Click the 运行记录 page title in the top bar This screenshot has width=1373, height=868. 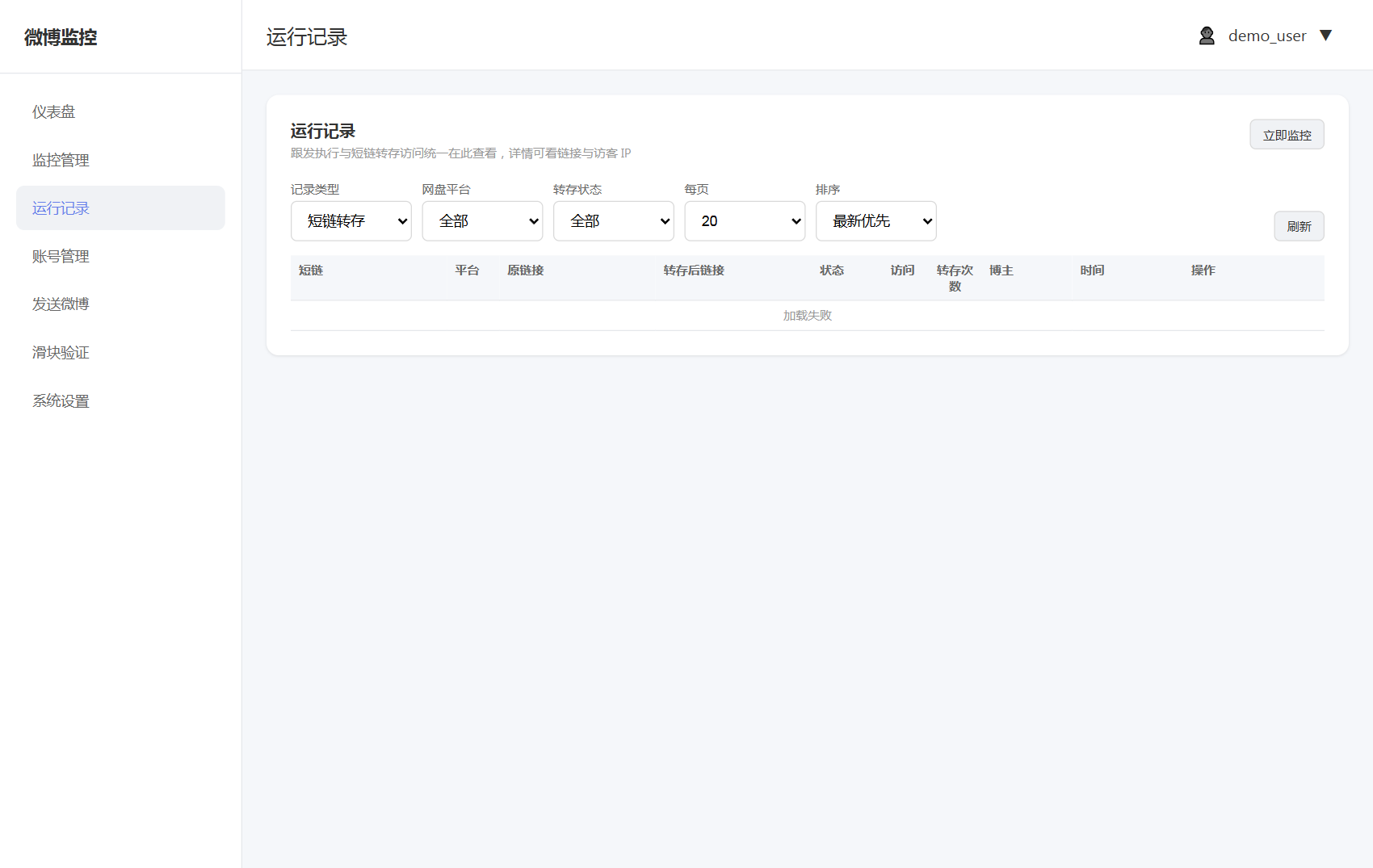tap(307, 37)
